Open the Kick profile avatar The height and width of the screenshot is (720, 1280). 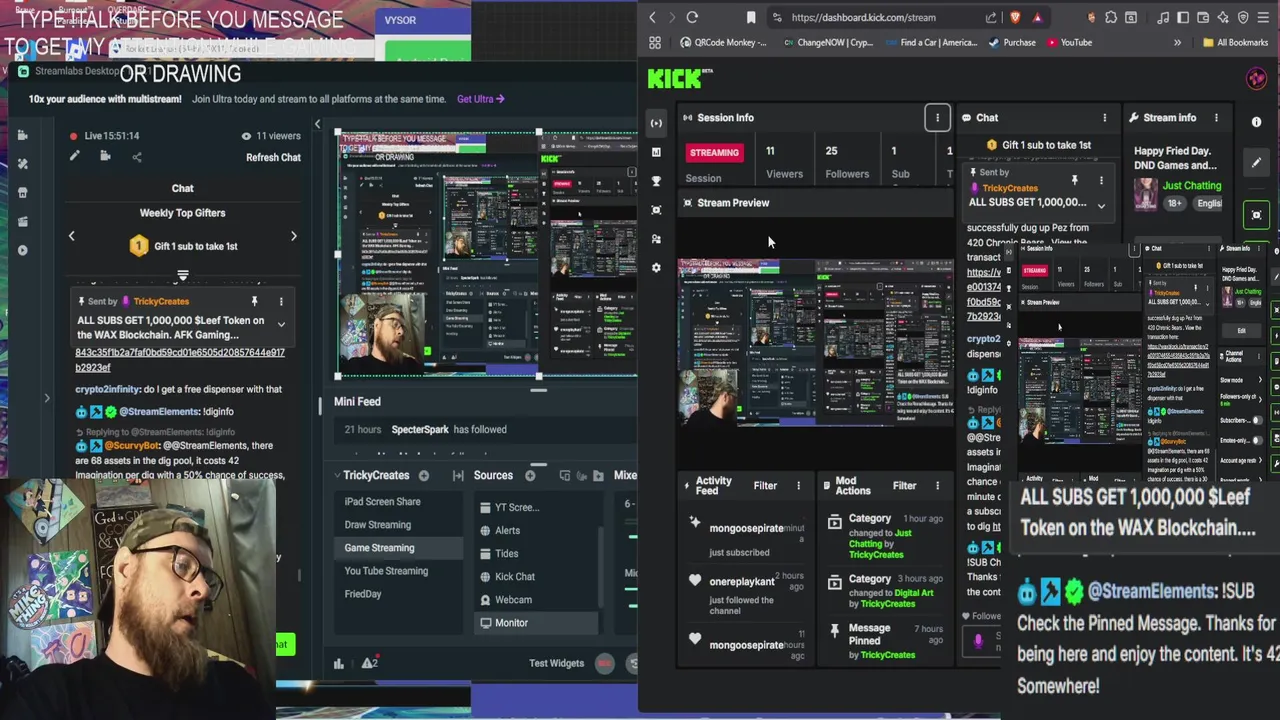point(1257,79)
